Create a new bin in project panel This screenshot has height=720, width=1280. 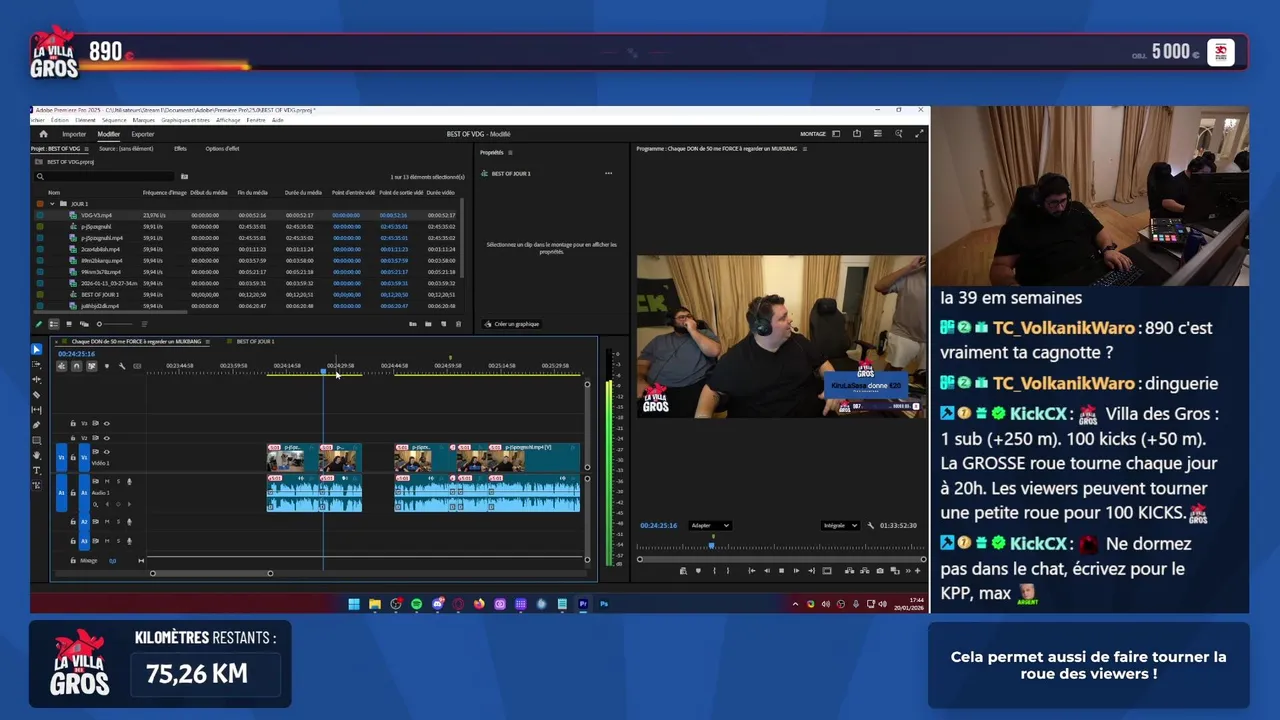tap(428, 324)
